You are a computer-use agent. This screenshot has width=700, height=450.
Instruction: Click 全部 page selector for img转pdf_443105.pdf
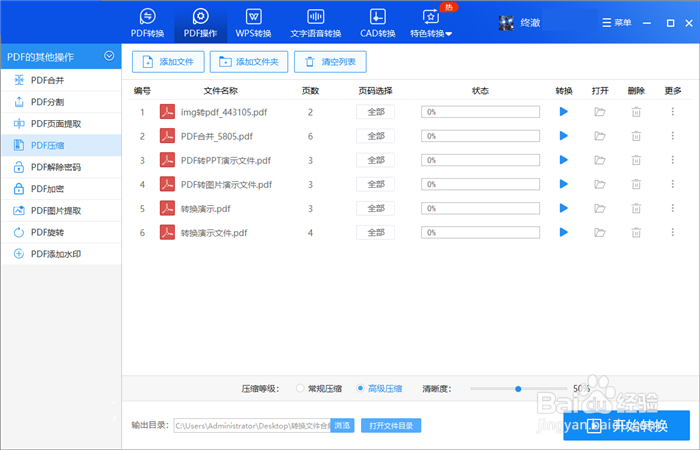[x=375, y=112]
